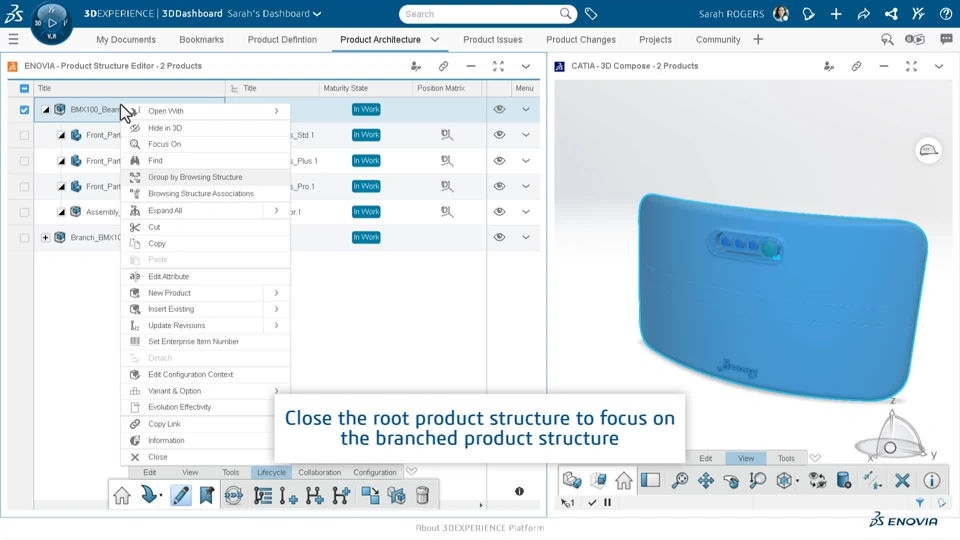Viewport: 960px width, 540px height.
Task: Switch to Lifecycle tab in ENOVIA toolbar
Action: (271, 472)
